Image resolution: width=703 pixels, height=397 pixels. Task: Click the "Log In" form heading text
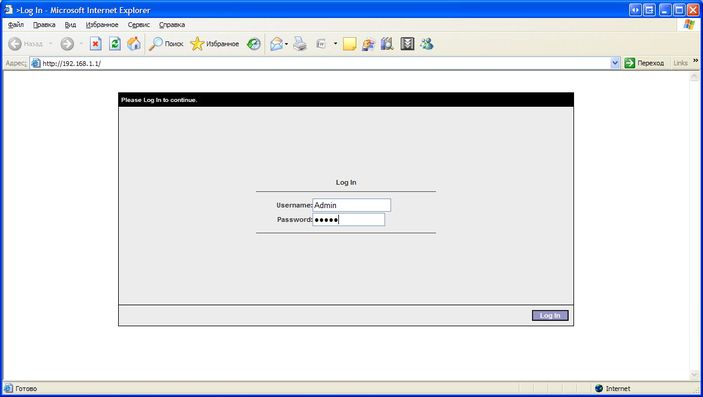(346, 183)
